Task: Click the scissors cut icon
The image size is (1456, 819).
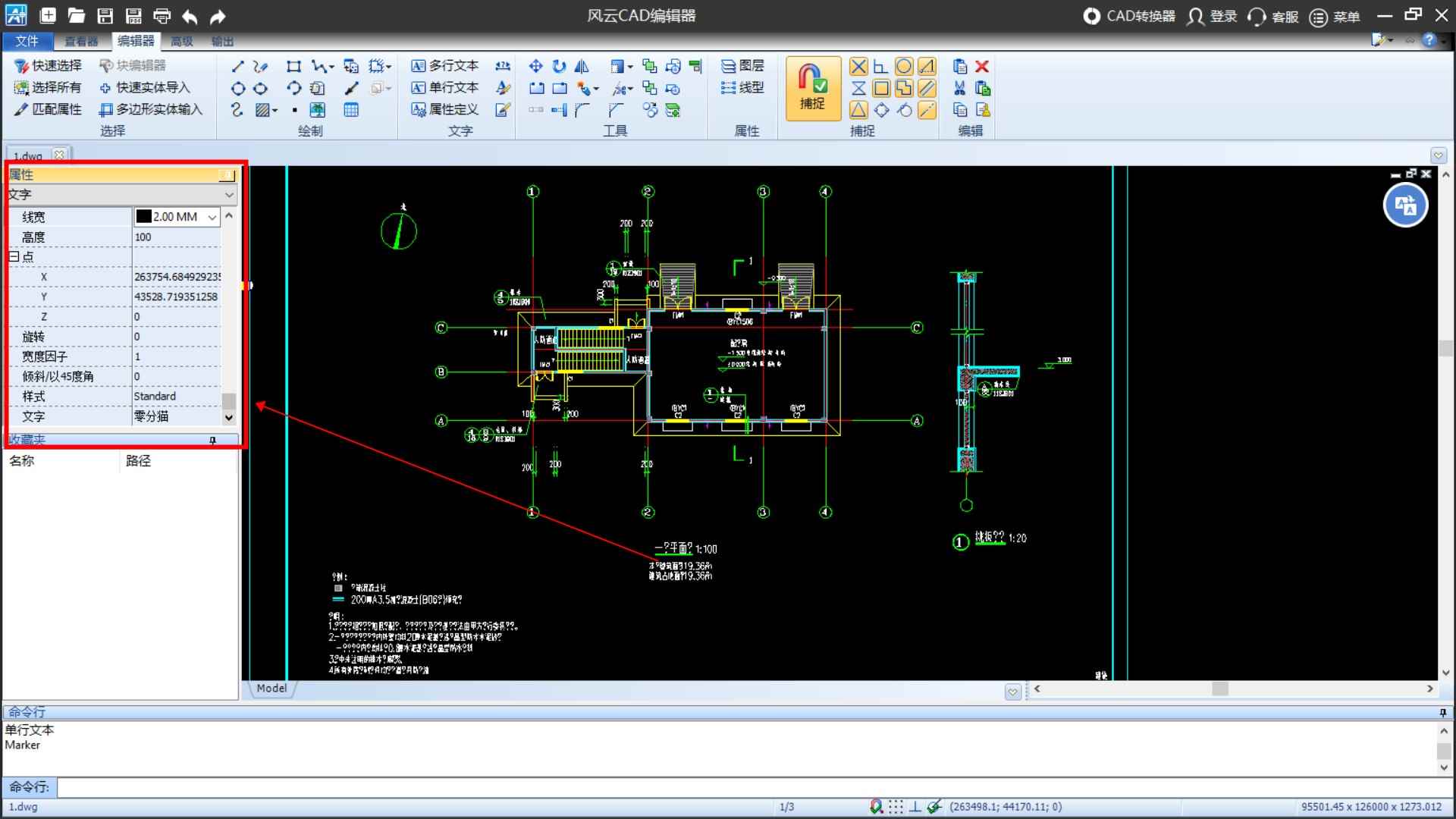Action: pos(959,88)
